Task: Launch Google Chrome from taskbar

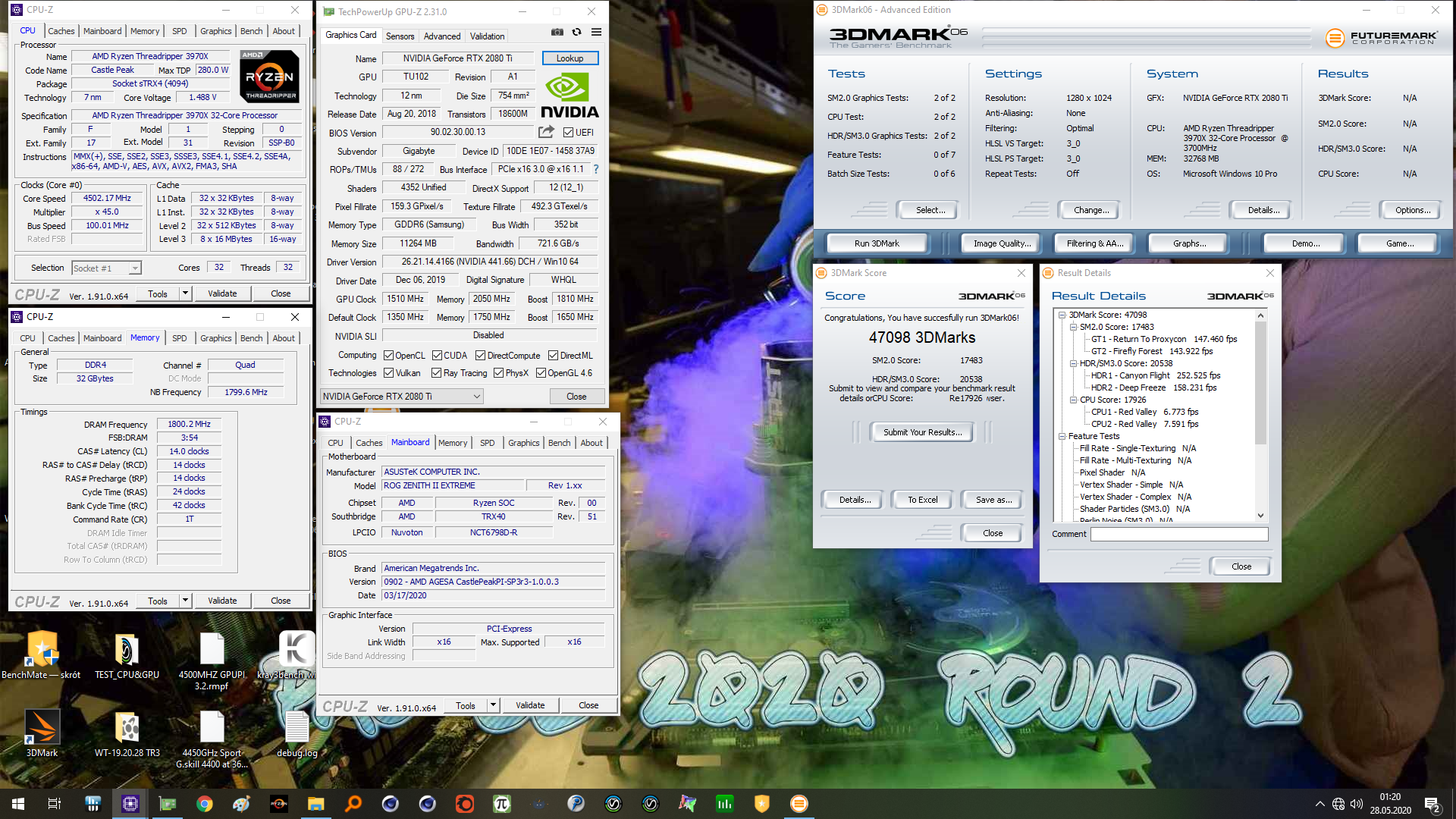Action: point(204,804)
